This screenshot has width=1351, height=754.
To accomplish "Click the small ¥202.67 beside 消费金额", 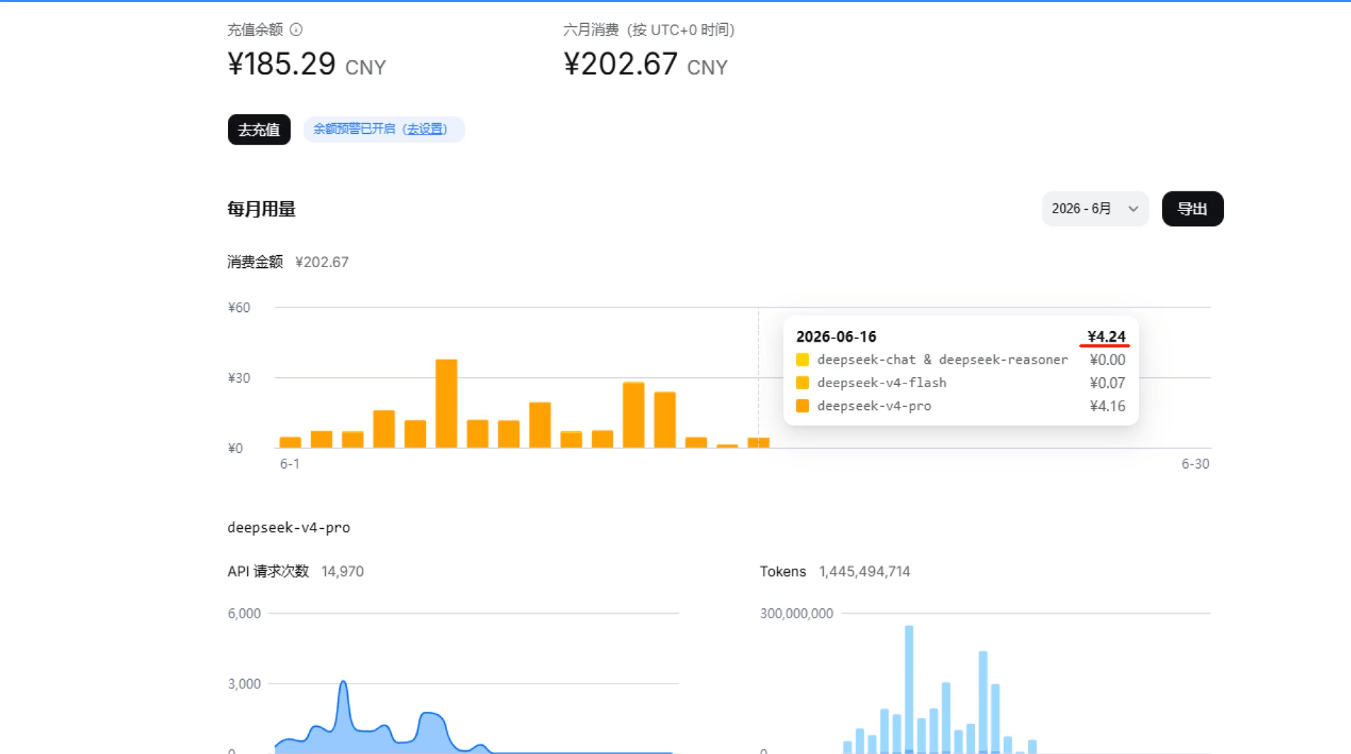I will (322, 262).
